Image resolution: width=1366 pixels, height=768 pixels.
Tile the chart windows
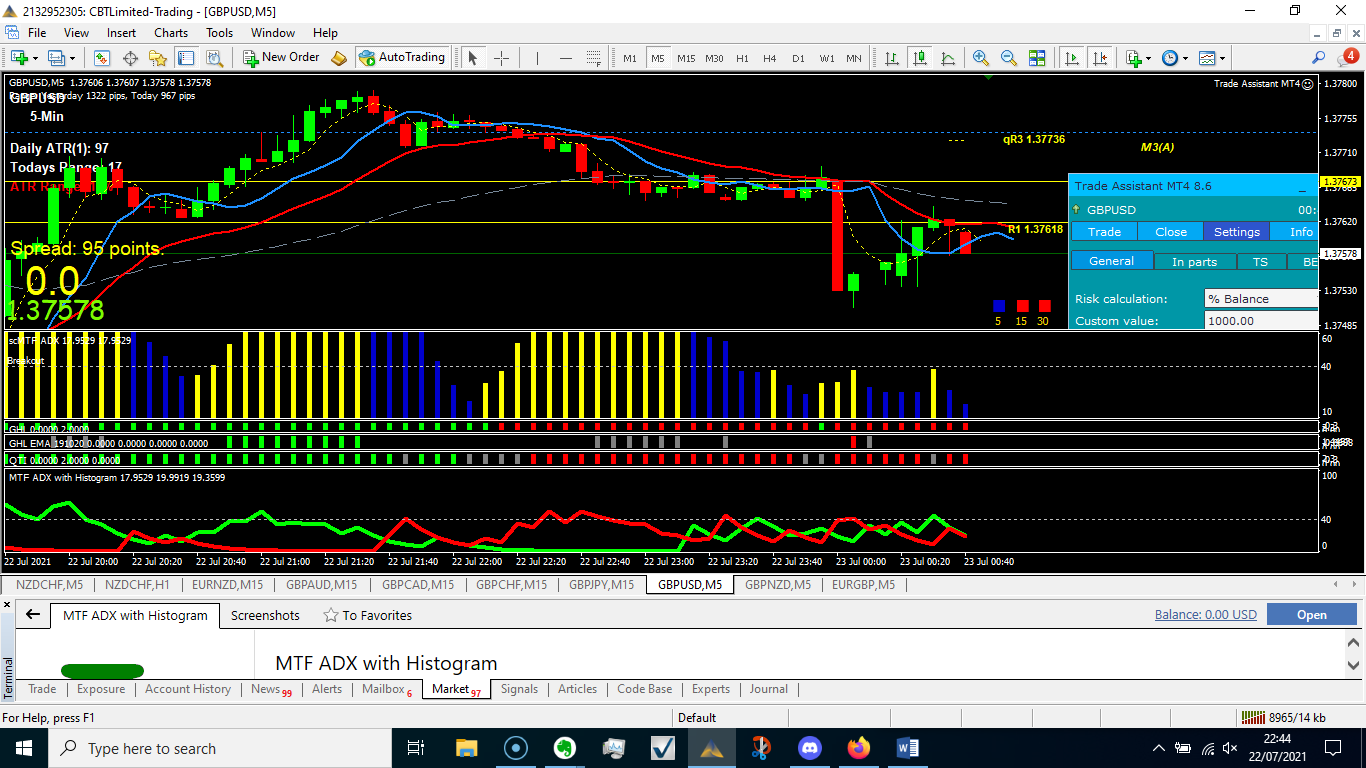pos(1037,58)
